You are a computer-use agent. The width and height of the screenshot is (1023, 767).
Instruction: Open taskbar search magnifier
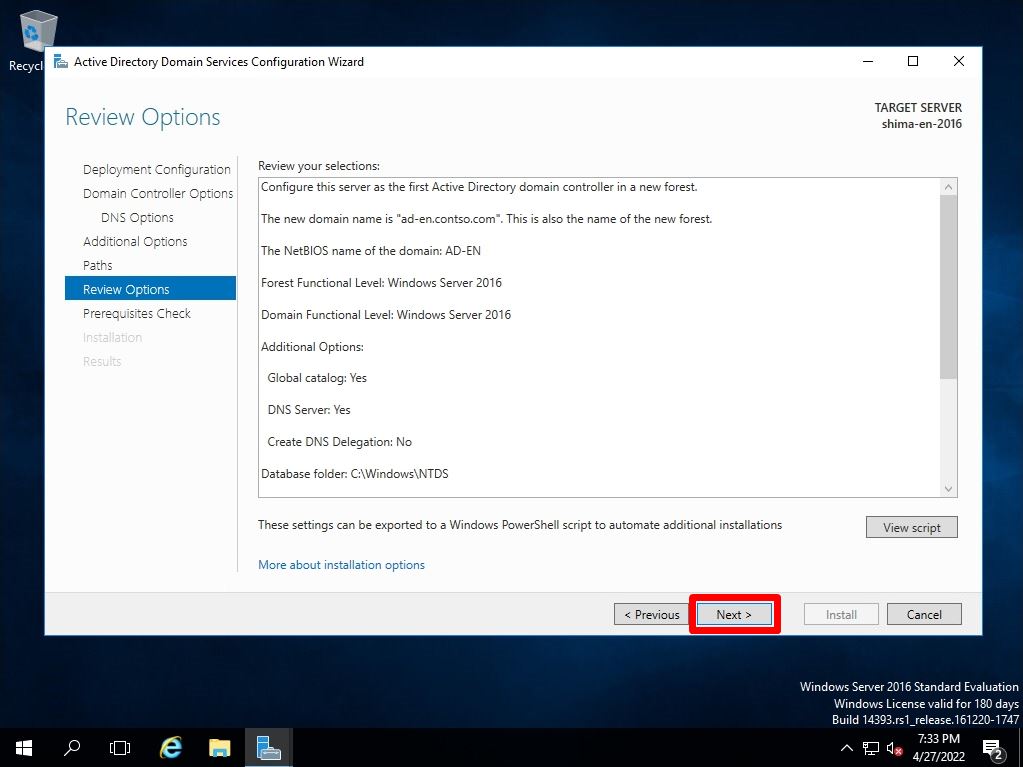point(72,747)
